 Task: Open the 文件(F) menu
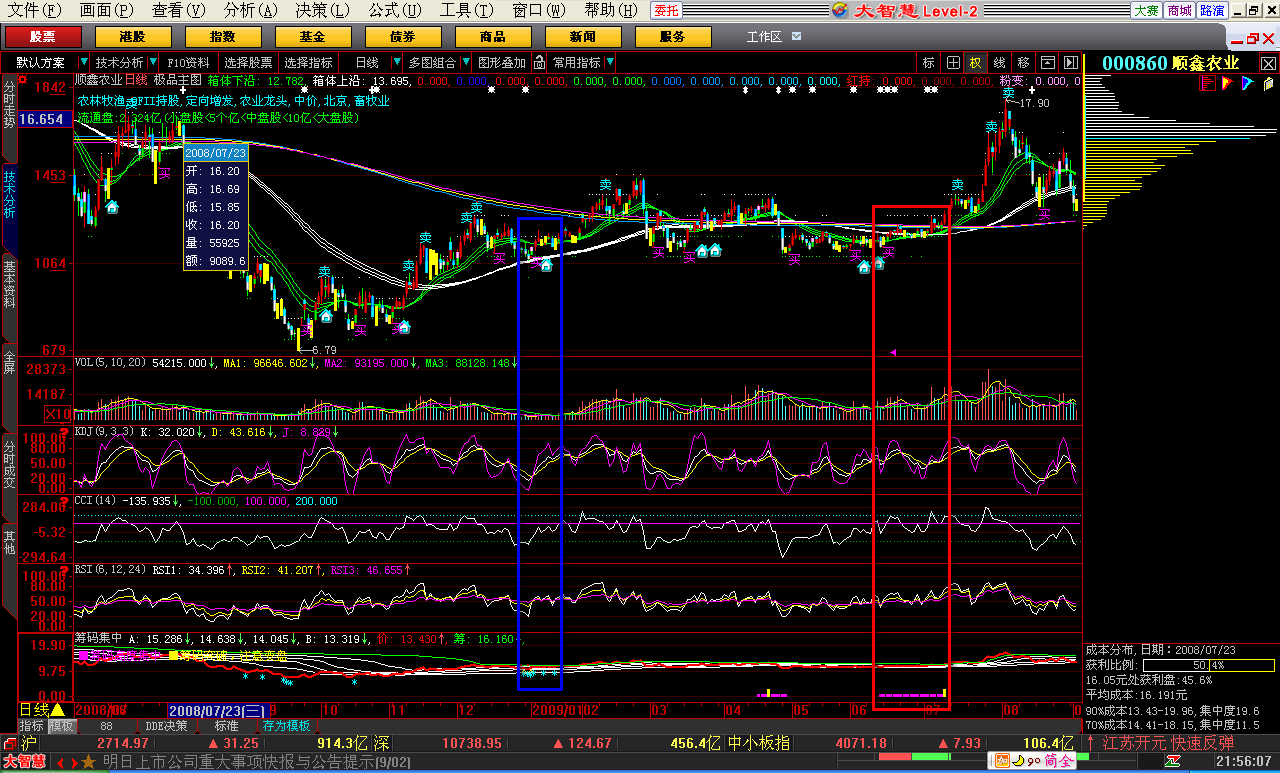pos(34,10)
